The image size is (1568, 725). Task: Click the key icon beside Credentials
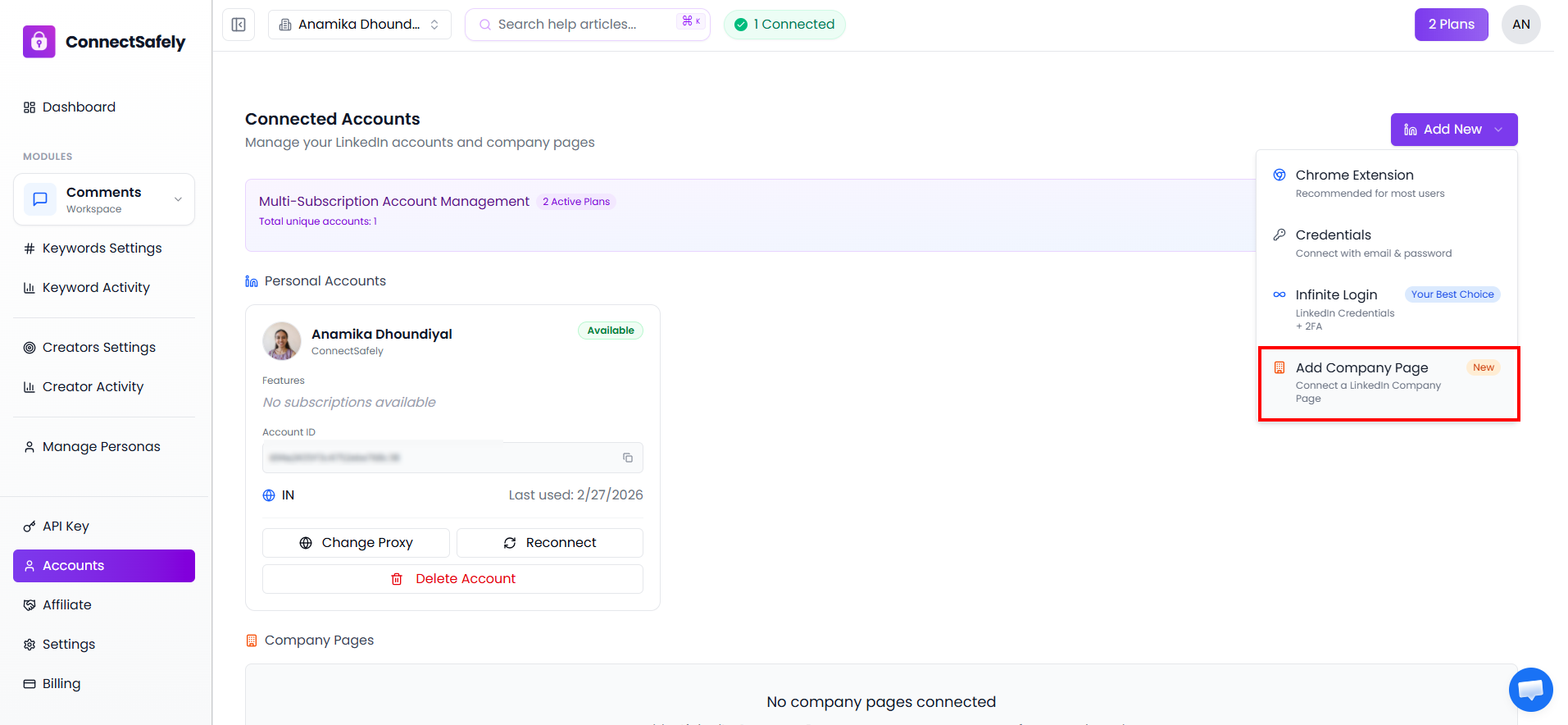click(x=1279, y=235)
